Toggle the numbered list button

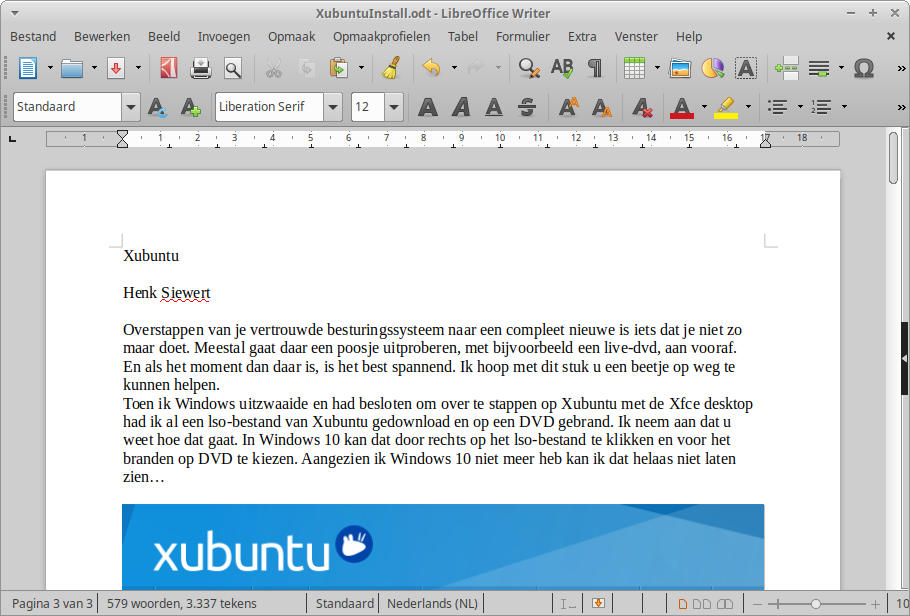821,107
